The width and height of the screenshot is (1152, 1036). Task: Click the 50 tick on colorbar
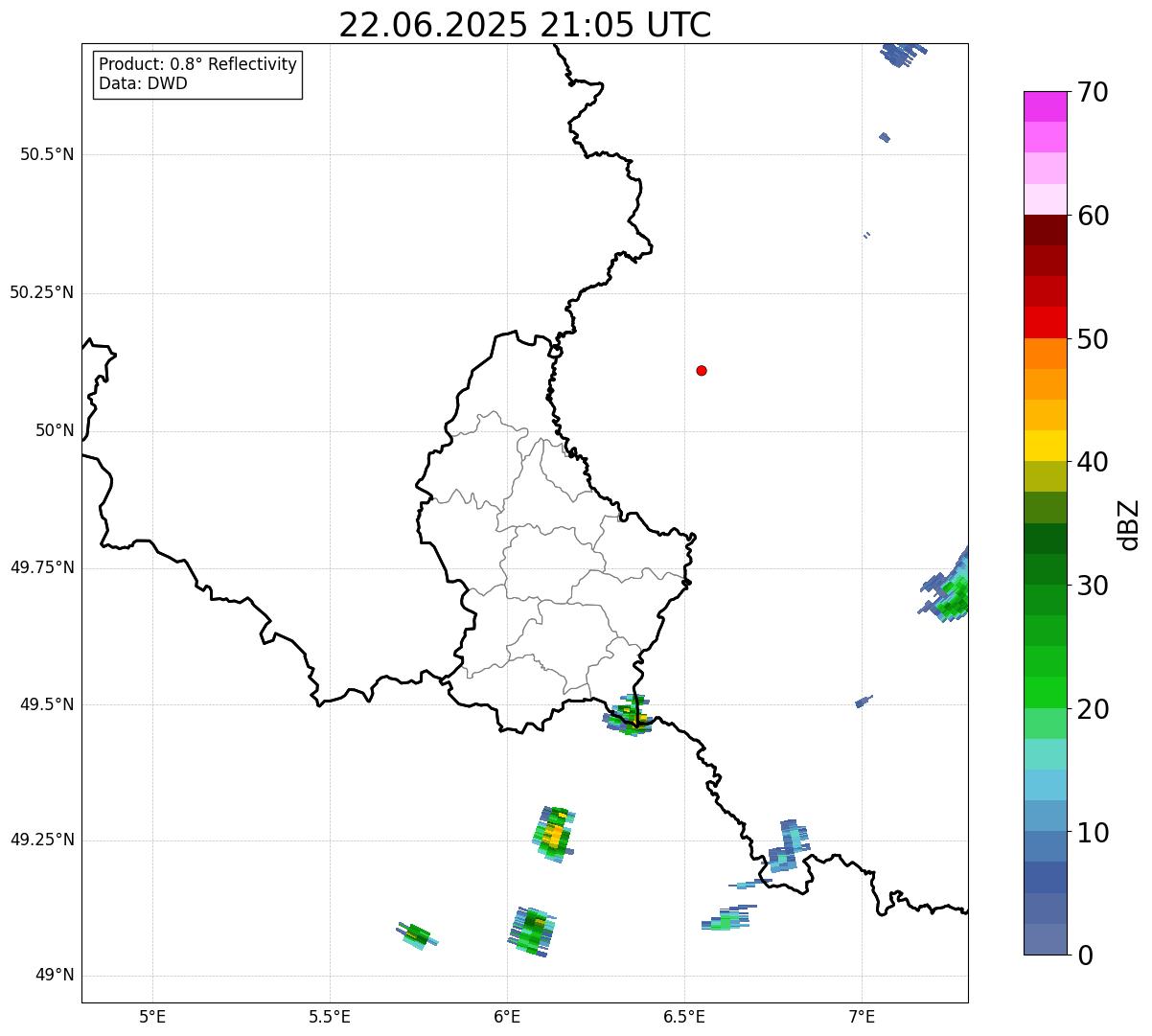1093,339
